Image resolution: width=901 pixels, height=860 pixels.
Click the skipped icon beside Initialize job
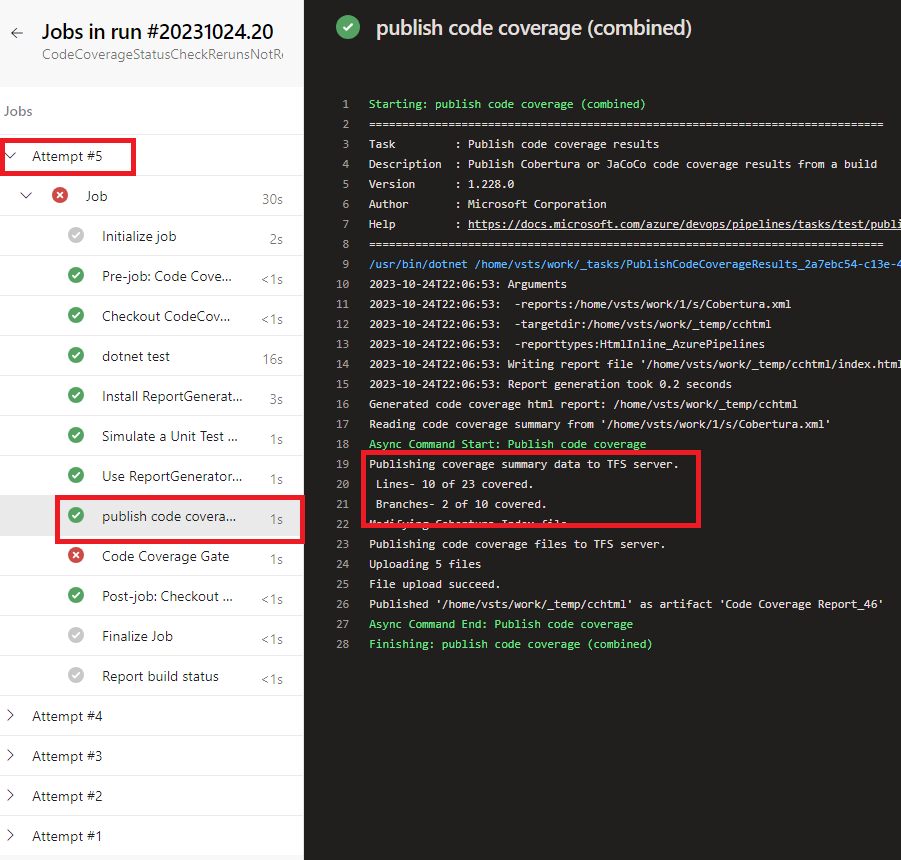pos(76,235)
